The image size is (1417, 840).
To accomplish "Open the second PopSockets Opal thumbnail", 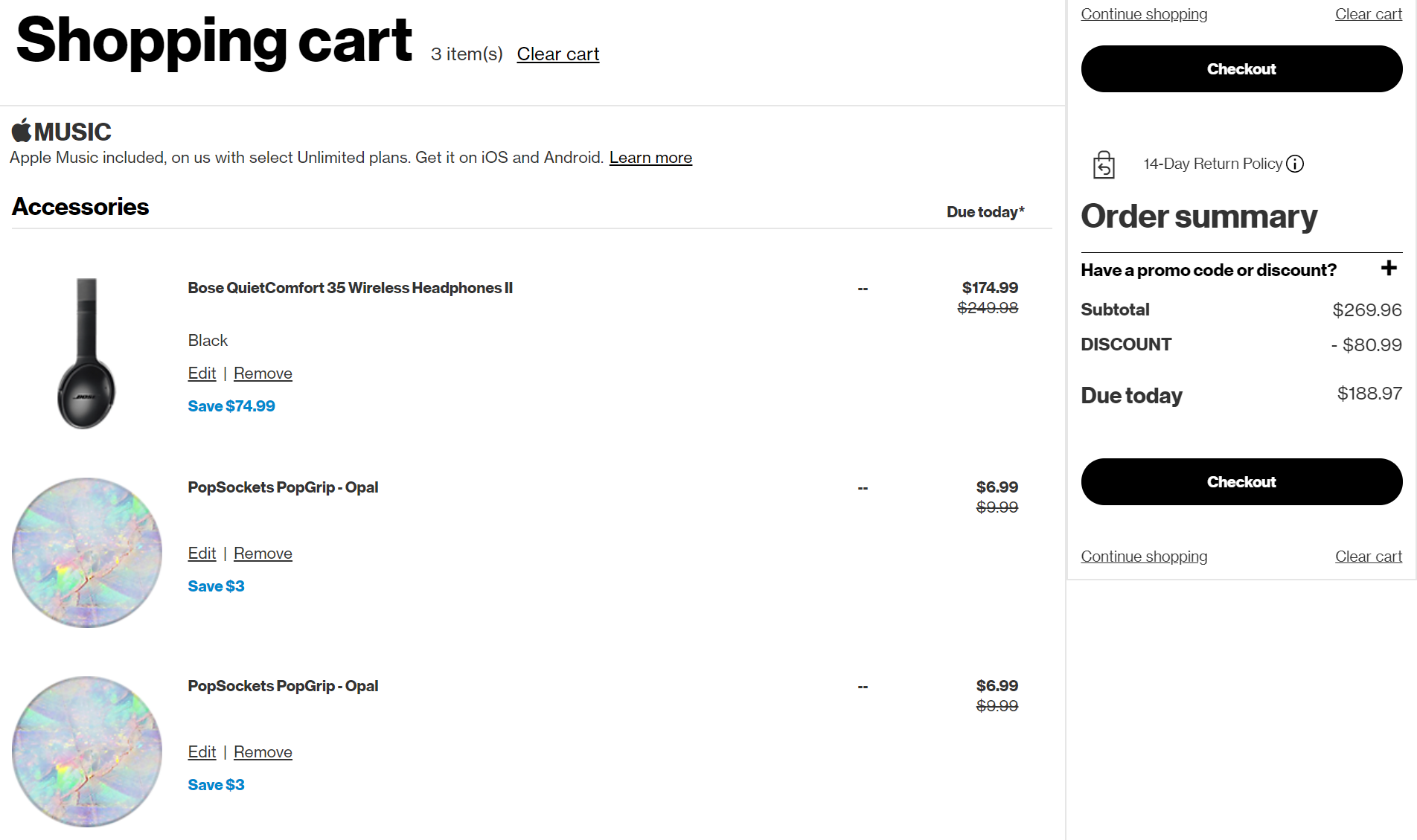I will click(x=87, y=751).
